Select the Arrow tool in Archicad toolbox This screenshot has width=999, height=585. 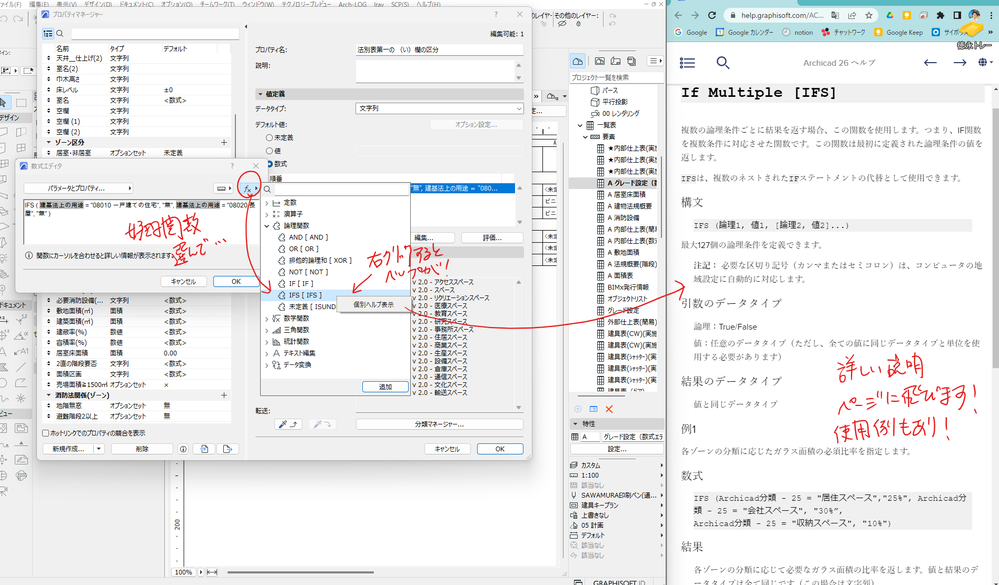(x=4, y=102)
